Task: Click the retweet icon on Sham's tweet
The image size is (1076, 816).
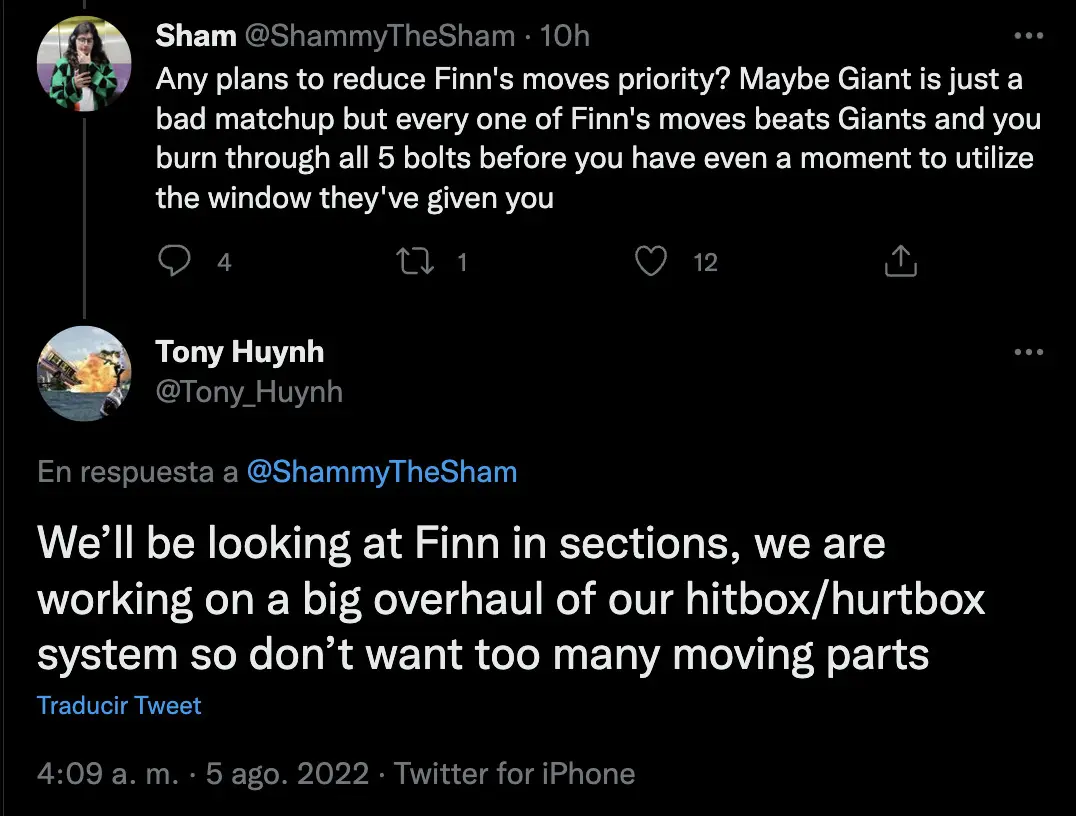Action: (x=415, y=261)
